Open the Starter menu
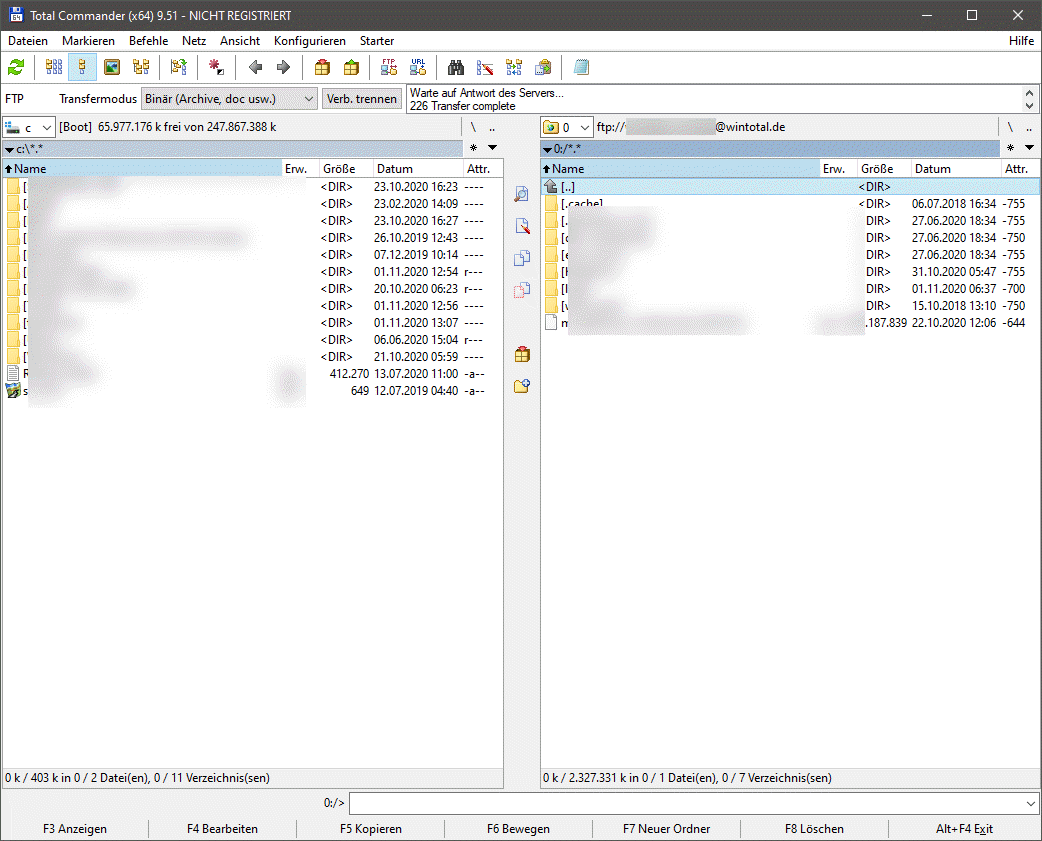Viewport: 1042px width, 841px height. (x=377, y=41)
